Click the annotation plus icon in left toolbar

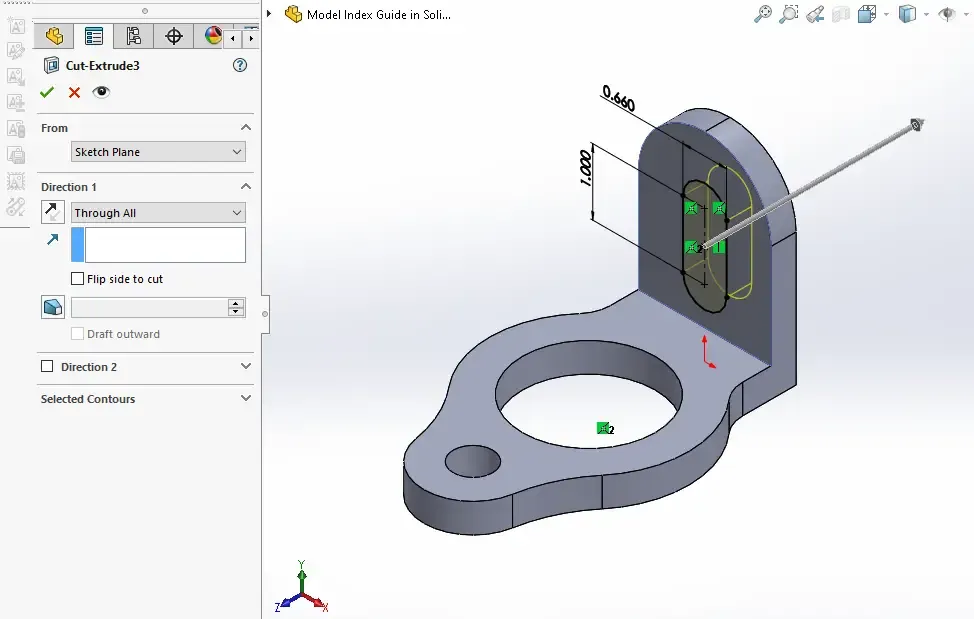click(x=16, y=102)
